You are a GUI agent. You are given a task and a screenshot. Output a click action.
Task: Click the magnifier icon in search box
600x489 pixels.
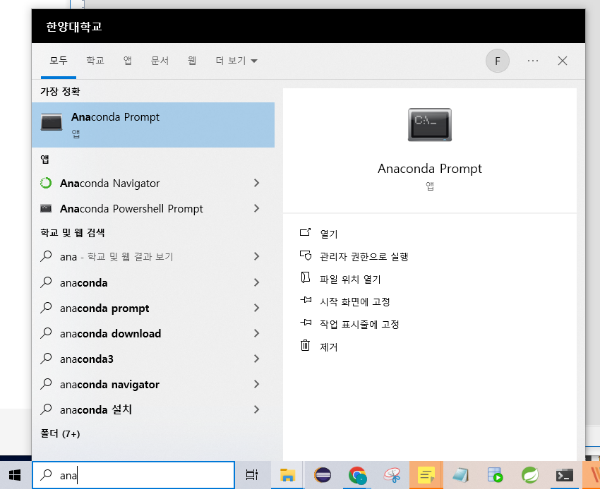click(x=46, y=475)
